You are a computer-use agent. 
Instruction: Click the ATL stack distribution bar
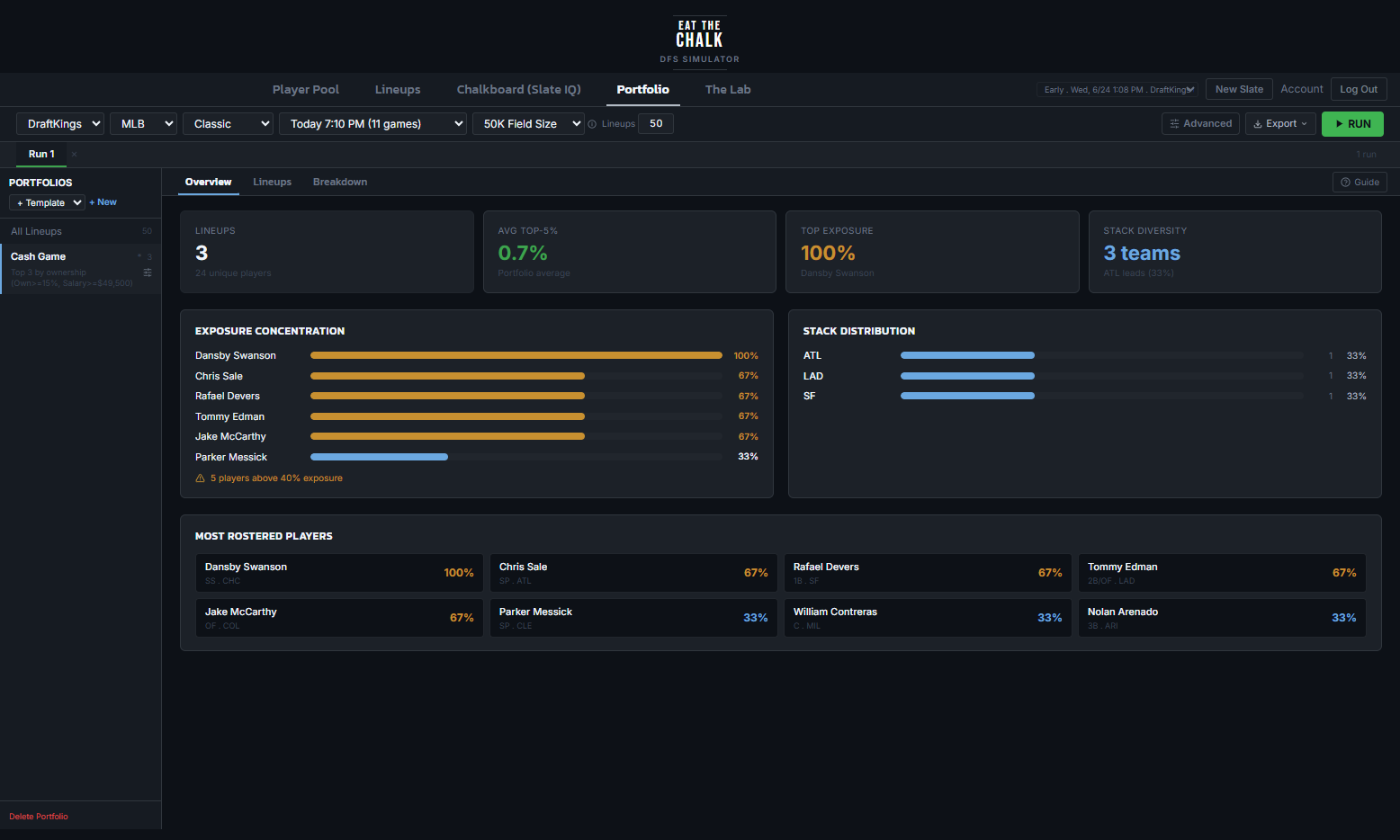pyautogui.click(x=967, y=355)
